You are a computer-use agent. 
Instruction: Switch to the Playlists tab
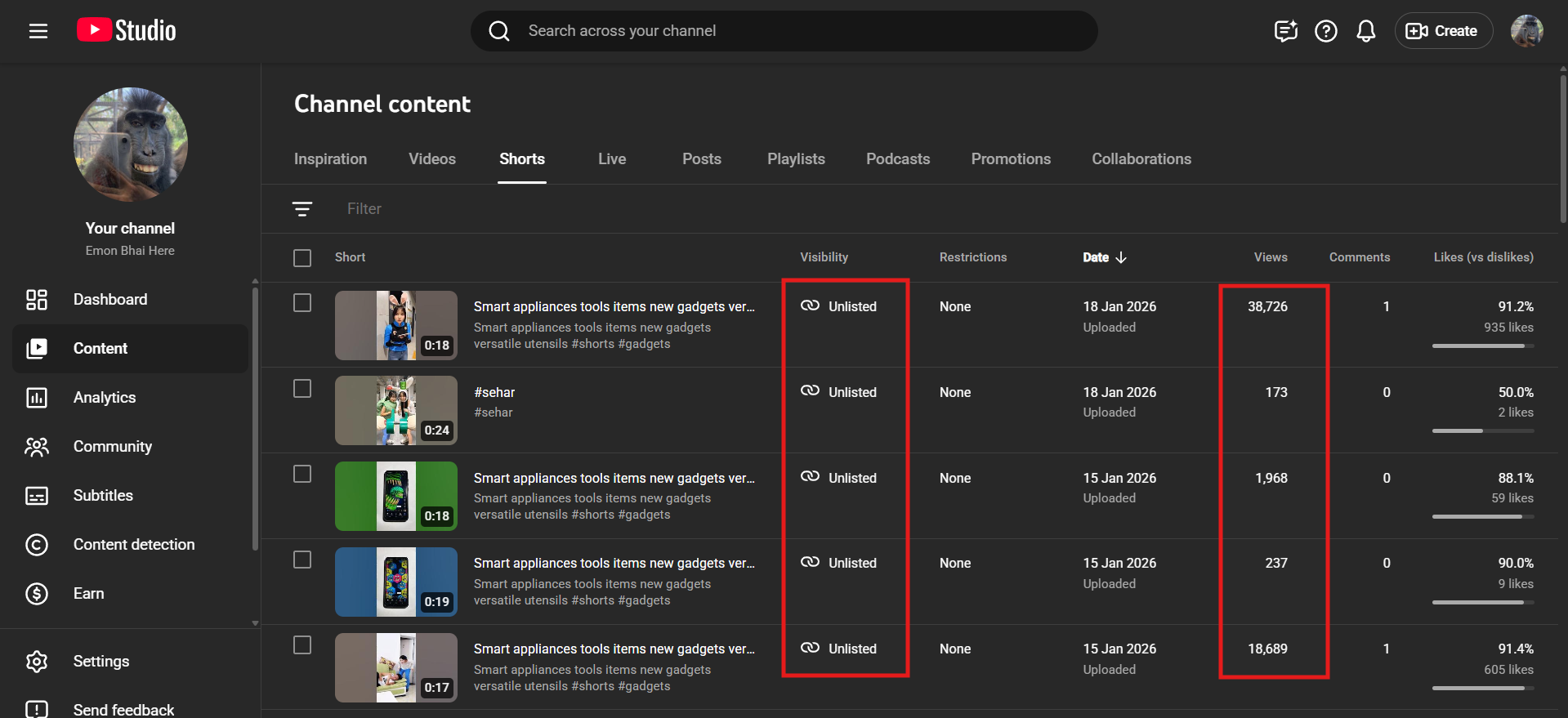point(796,159)
